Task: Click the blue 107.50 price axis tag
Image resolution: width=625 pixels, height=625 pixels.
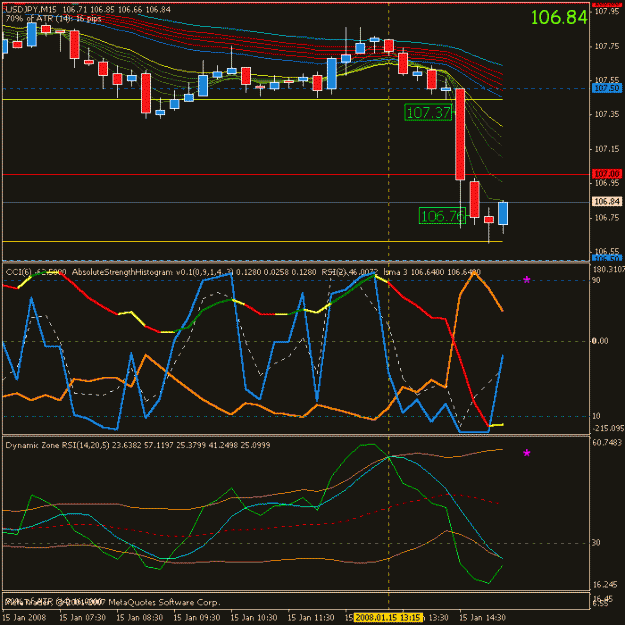Action: pyautogui.click(x=607, y=88)
